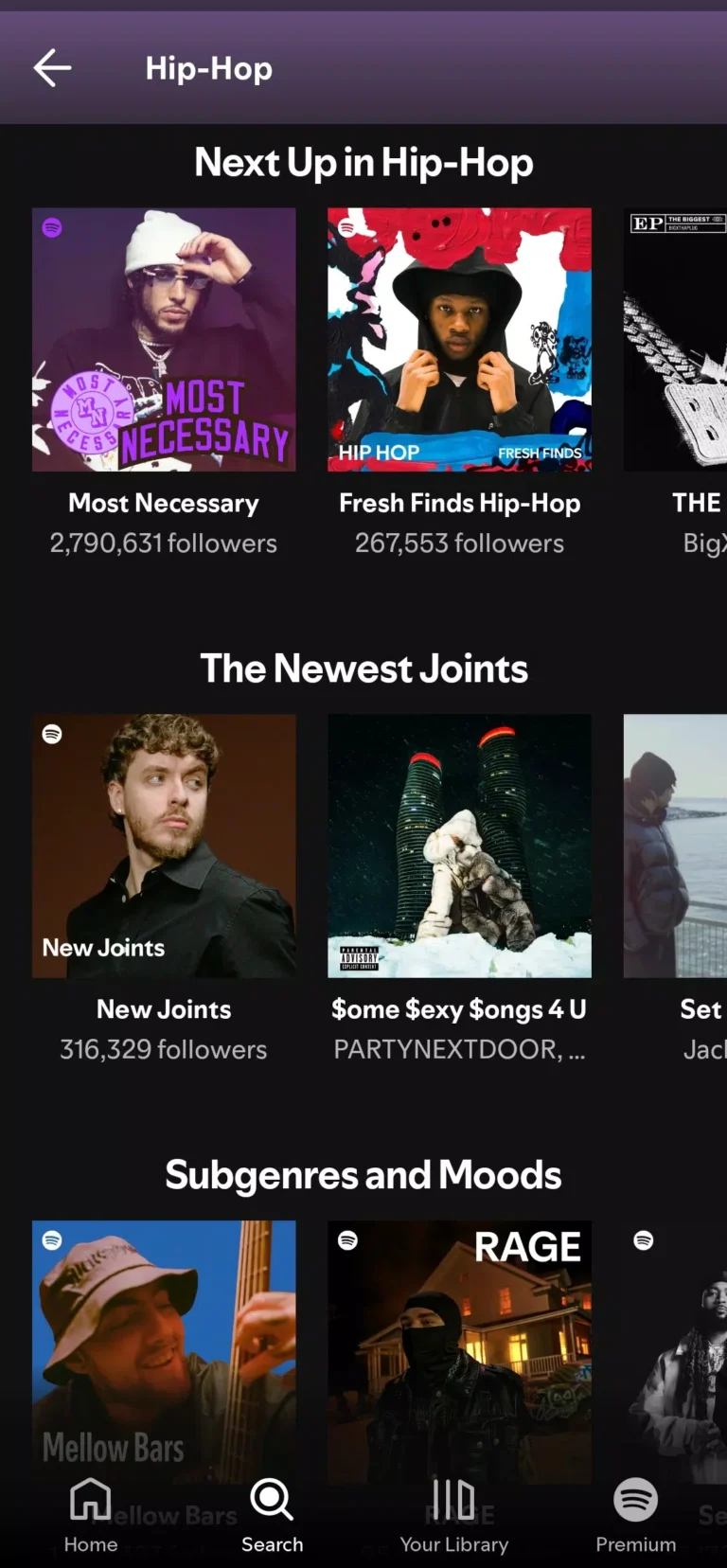727x1568 pixels.
Task: Tap PARTYNEXTDOOR artist text
Action: (459, 1049)
